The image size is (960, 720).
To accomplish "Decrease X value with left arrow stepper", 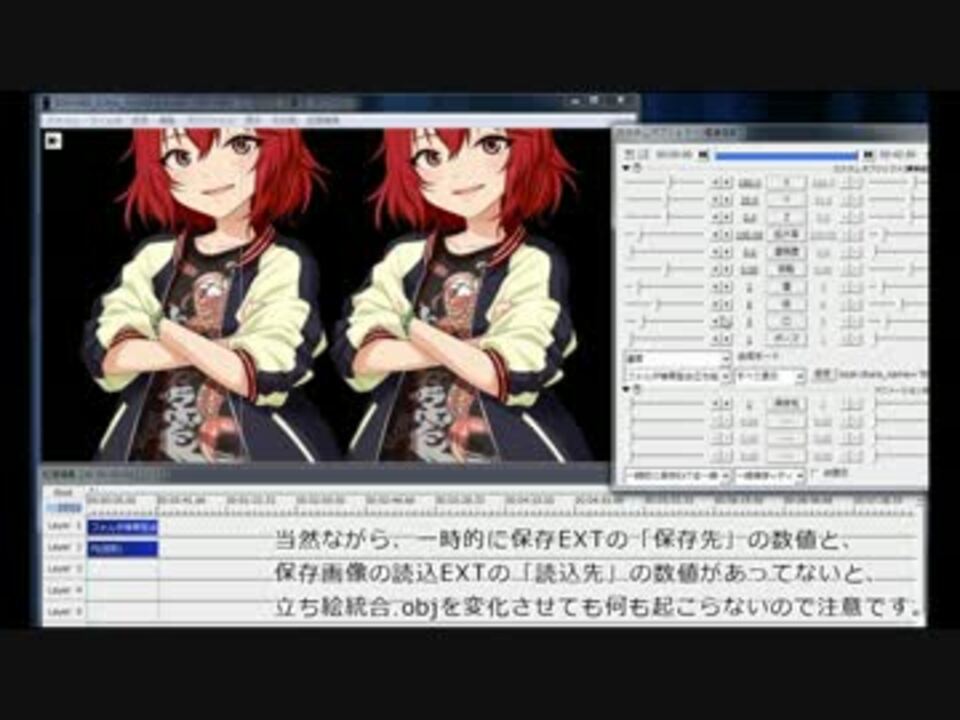I will pyautogui.click(x=716, y=182).
